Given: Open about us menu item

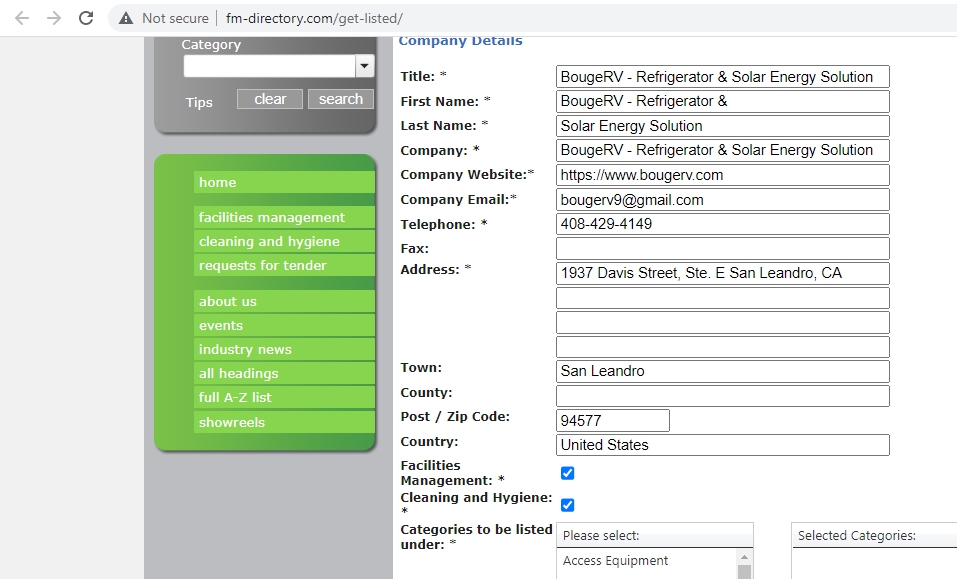Looking at the screenshot, I should (x=284, y=301).
